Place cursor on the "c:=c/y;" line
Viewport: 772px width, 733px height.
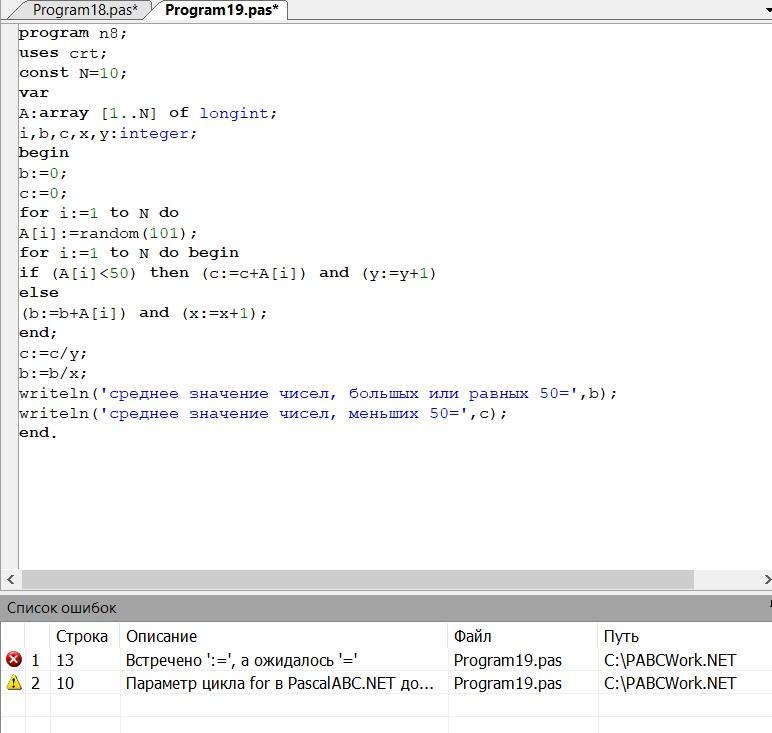(53, 353)
